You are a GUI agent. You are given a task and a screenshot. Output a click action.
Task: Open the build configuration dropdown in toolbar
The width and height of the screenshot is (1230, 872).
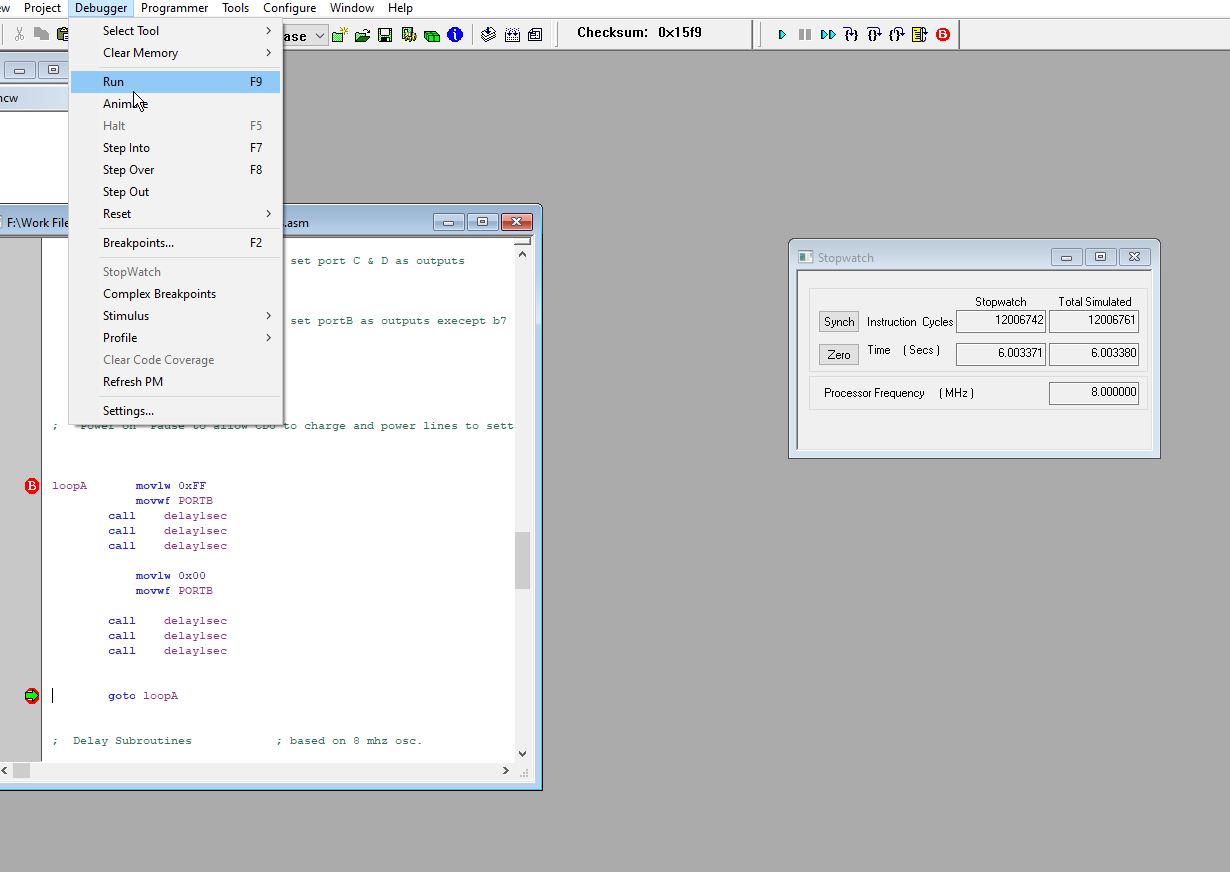[x=319, y=36]
